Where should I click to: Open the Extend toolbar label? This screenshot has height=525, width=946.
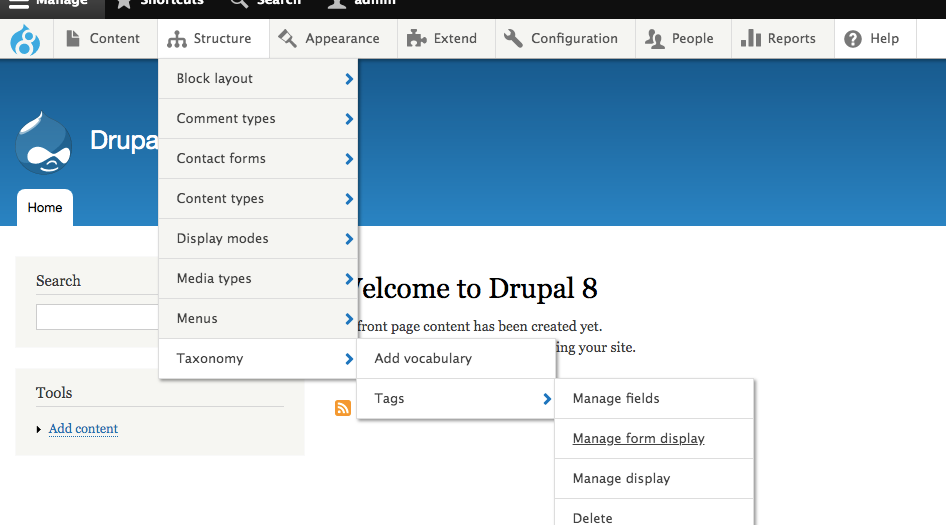click(455, 39)
